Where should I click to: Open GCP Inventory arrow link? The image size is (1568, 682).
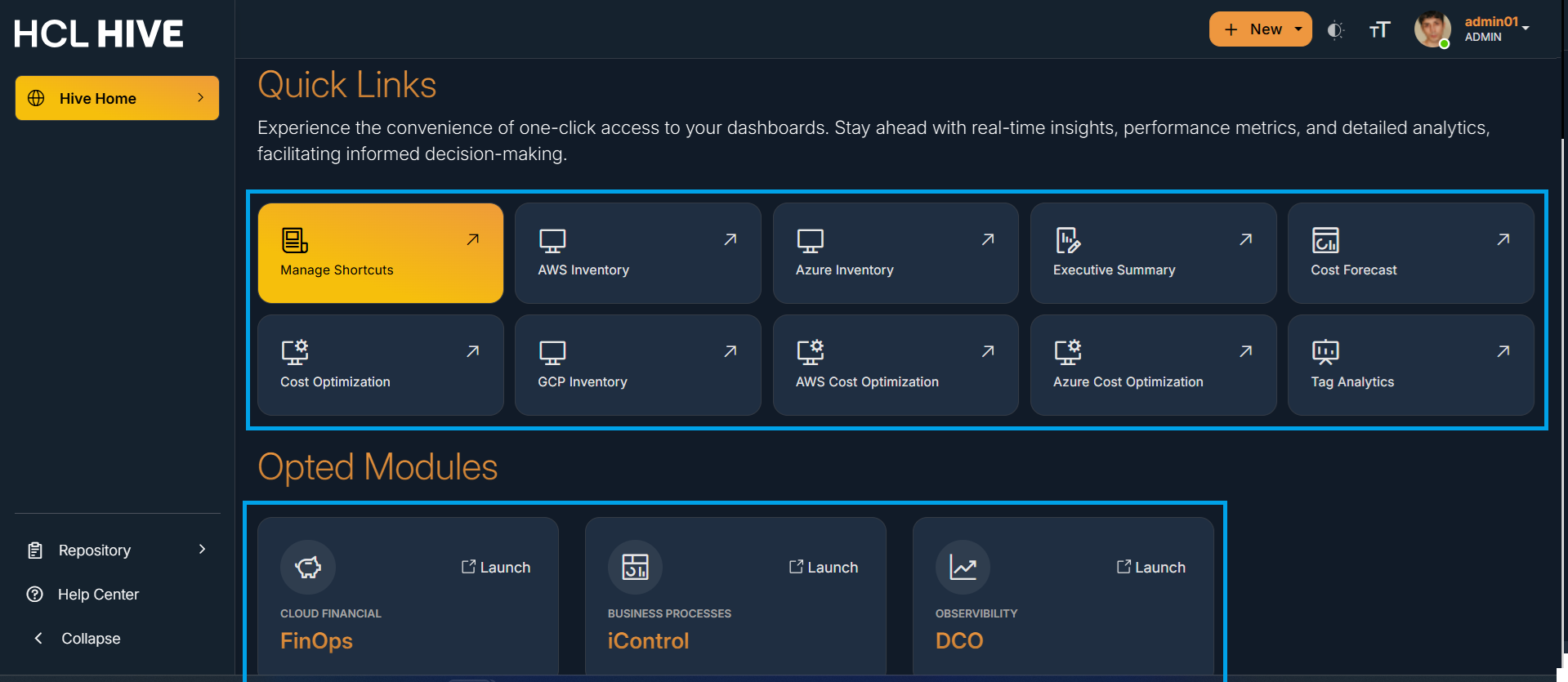(730, 351)
